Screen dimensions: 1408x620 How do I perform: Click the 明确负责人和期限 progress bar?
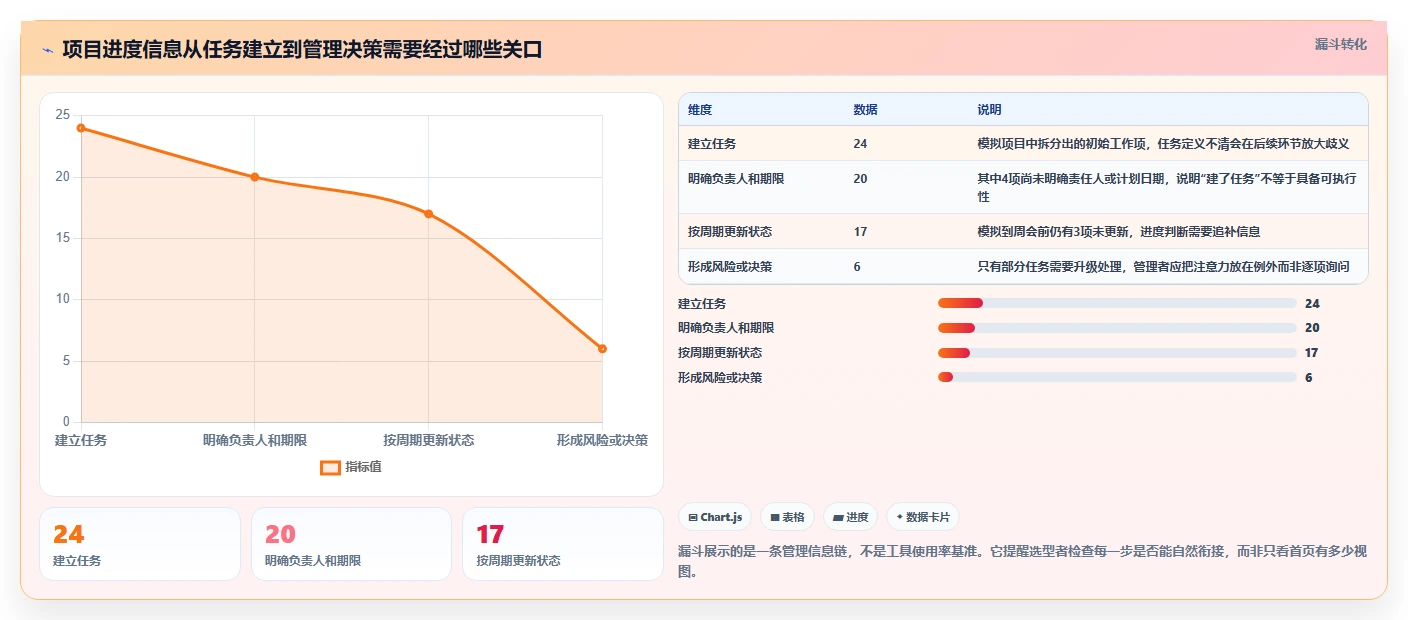coord(1117,328)
